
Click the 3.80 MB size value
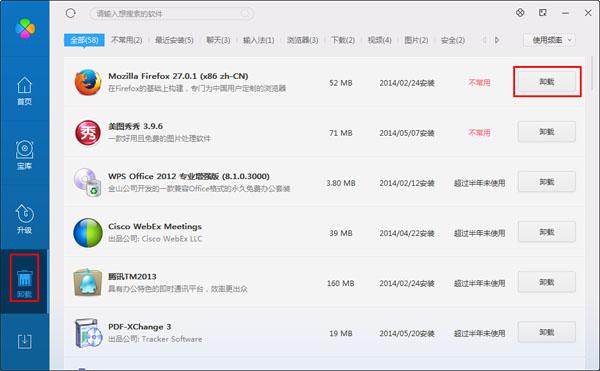[341, 183]
